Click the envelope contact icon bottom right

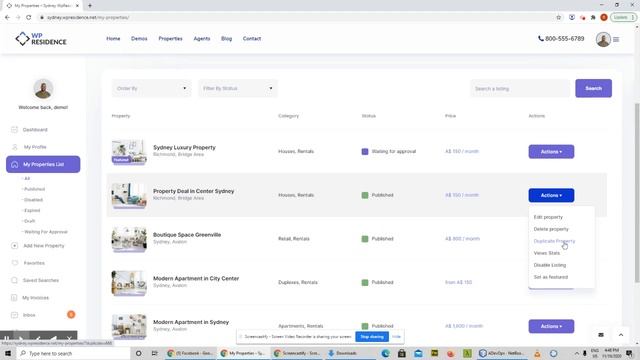coord(601,335)
